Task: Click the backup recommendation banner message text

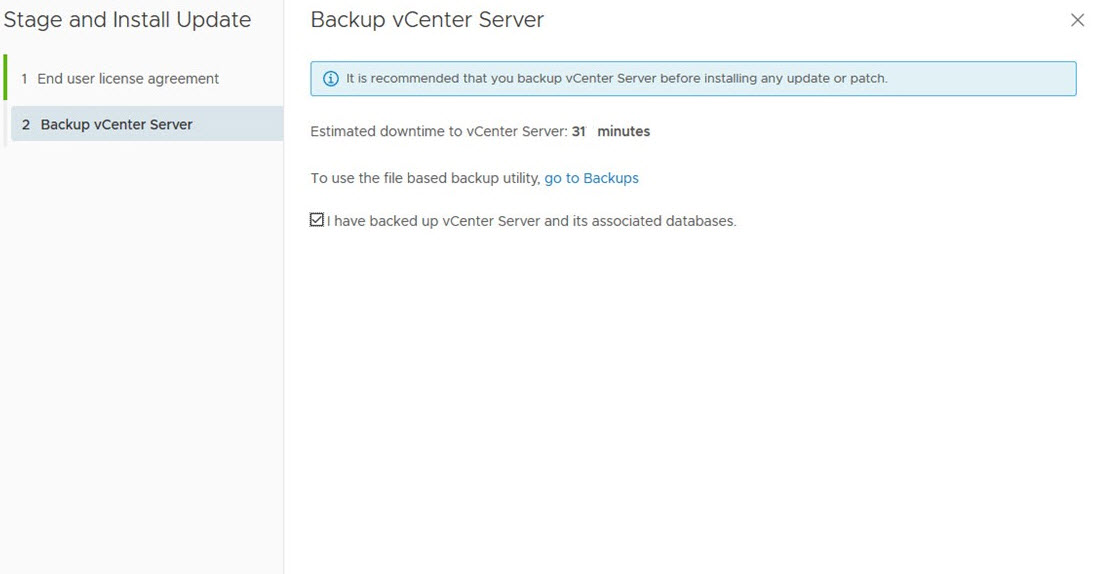Action: (x=616, y=78)
